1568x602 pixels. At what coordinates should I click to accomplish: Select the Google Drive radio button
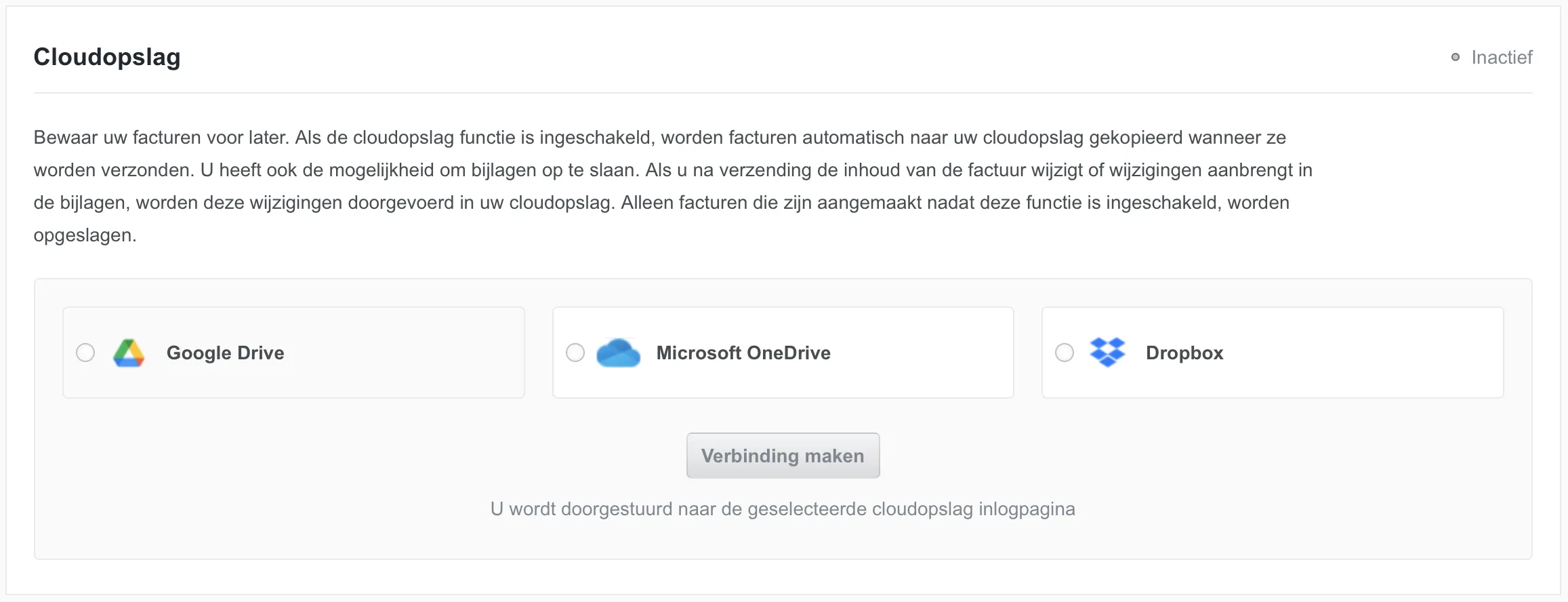pos(85,353)
